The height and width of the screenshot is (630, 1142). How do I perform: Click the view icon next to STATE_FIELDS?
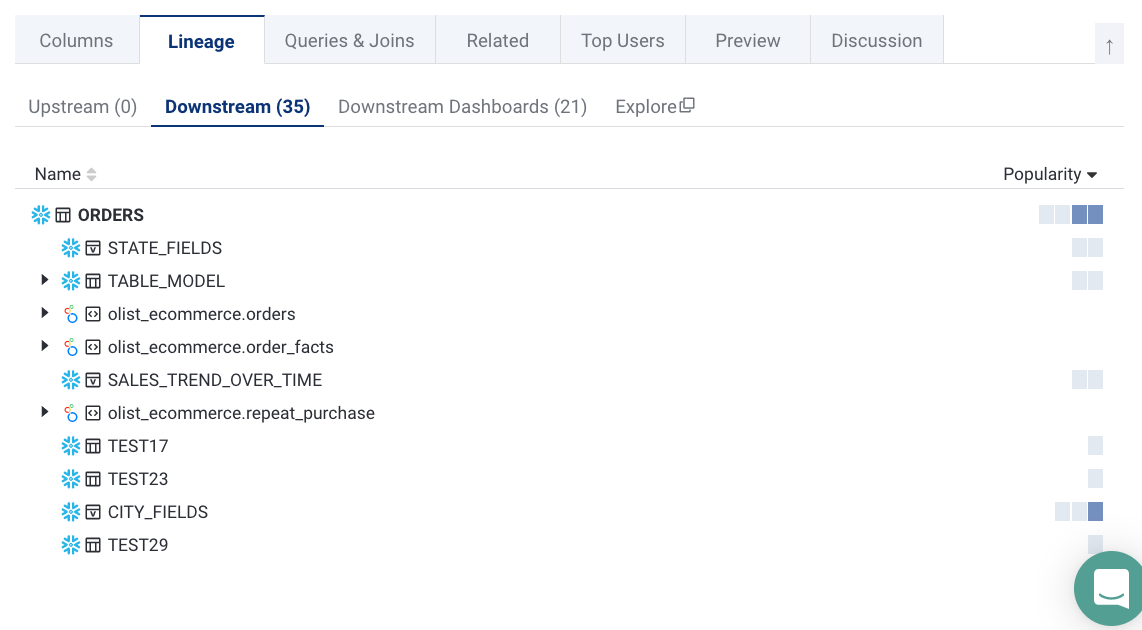93,248
